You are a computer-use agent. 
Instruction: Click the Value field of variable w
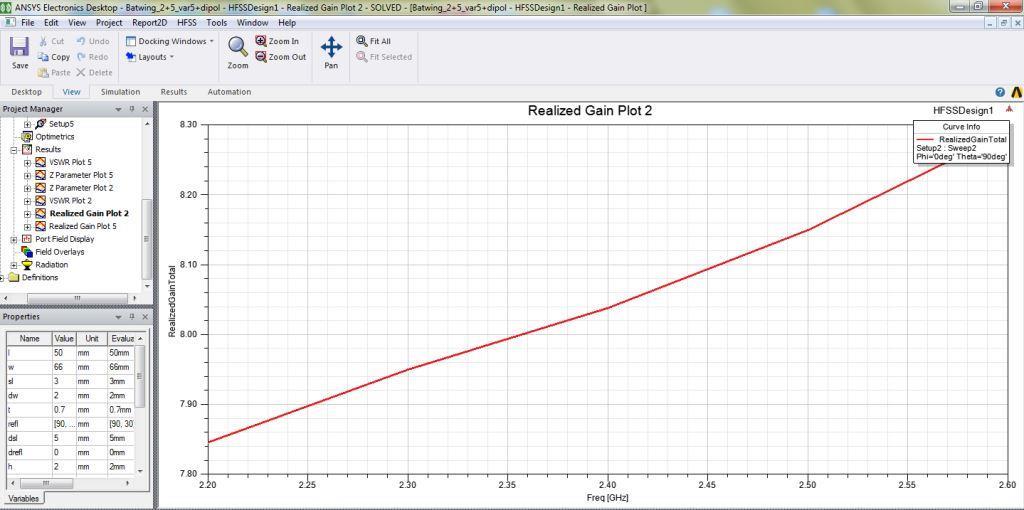click(x=64, y=367)
